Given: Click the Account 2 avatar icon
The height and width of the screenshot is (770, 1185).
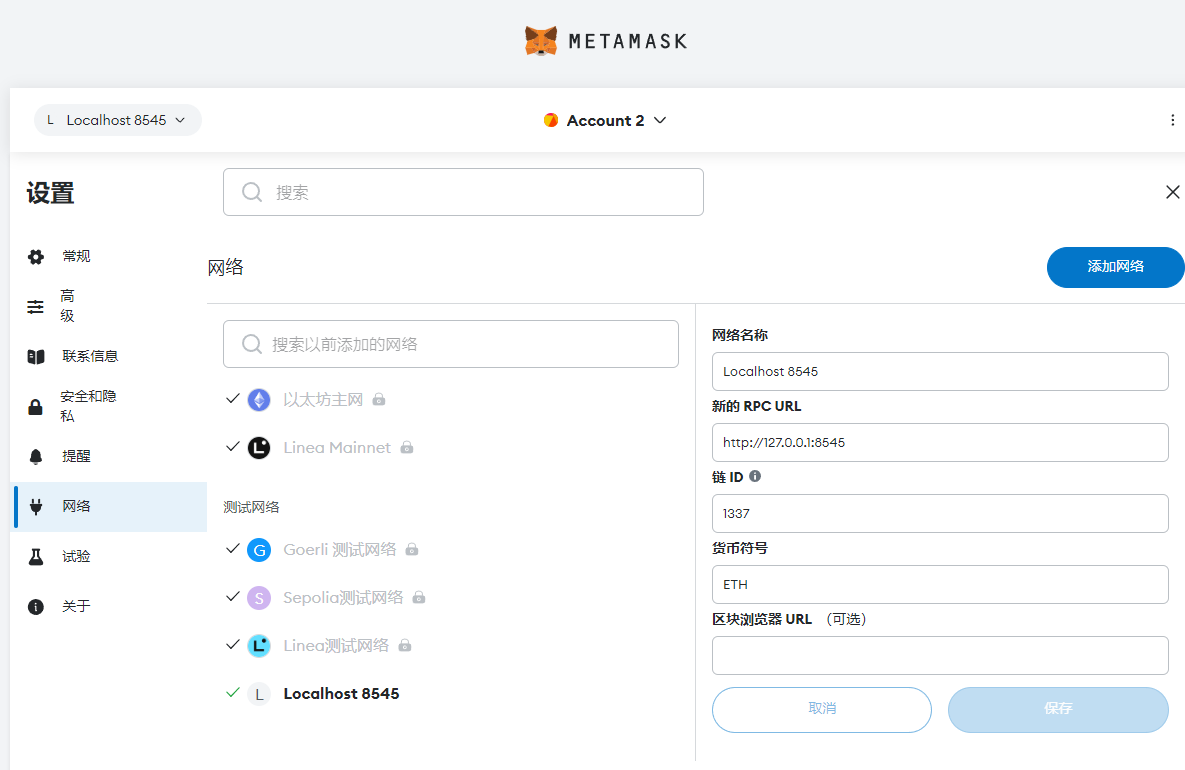Looking at the screenshot, I should [x=551, y=120].
